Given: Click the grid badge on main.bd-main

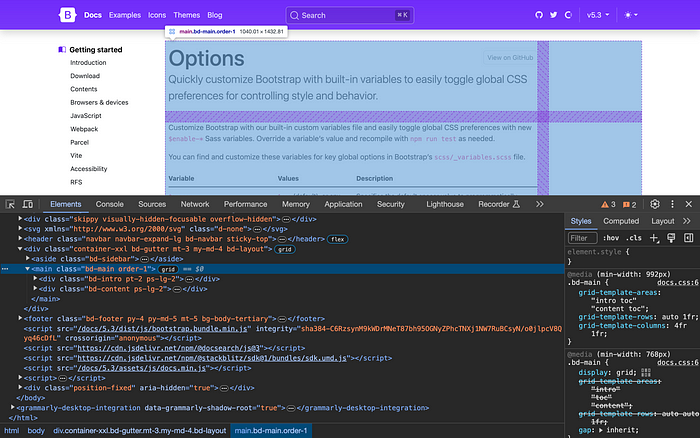Looking at the screenshot, I should coord(168,269).
